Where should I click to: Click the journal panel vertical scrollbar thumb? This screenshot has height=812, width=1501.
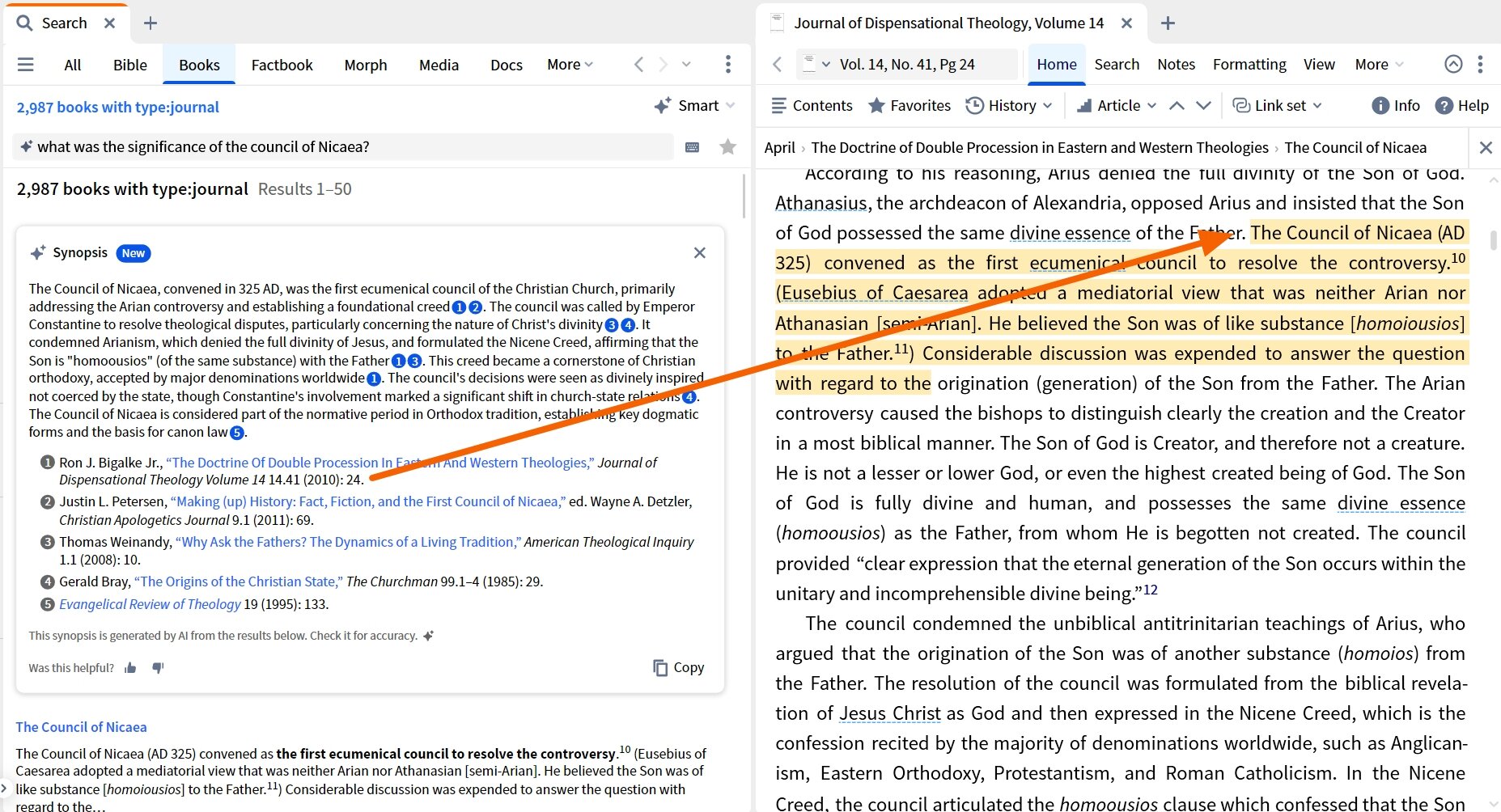1494,239
